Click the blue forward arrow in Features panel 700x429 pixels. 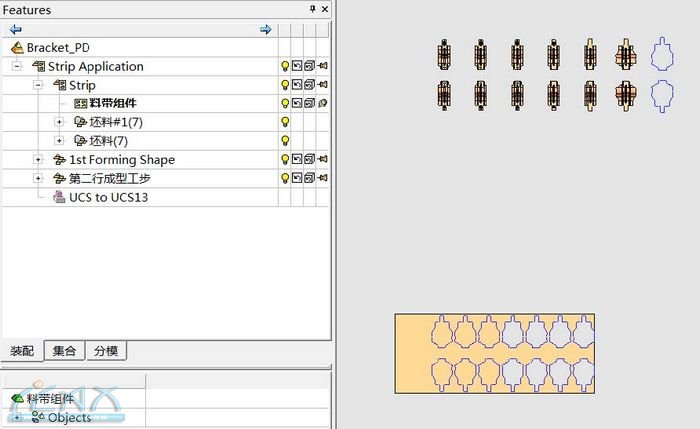(x=265, y=30)
